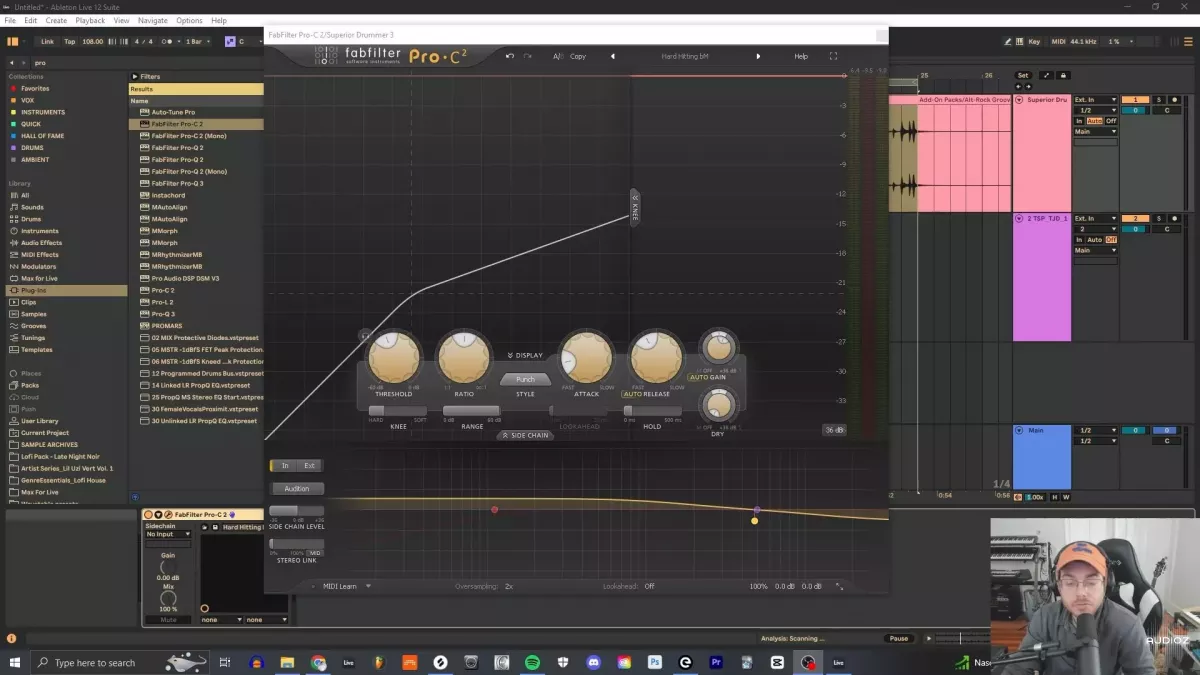Click the Threshold knob

tap(394, 358)
